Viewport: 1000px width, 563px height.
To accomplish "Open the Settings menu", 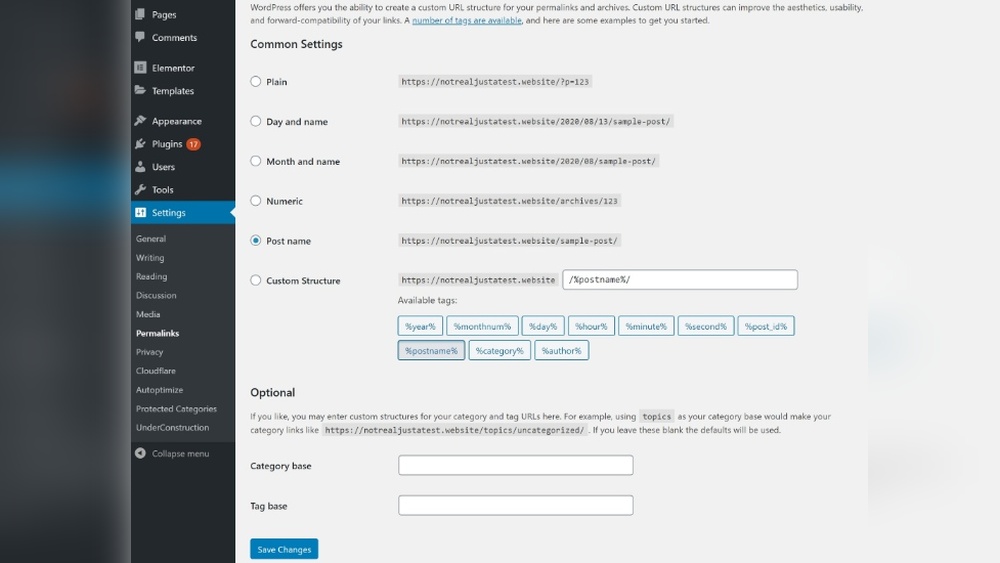I will coord(183,212).
